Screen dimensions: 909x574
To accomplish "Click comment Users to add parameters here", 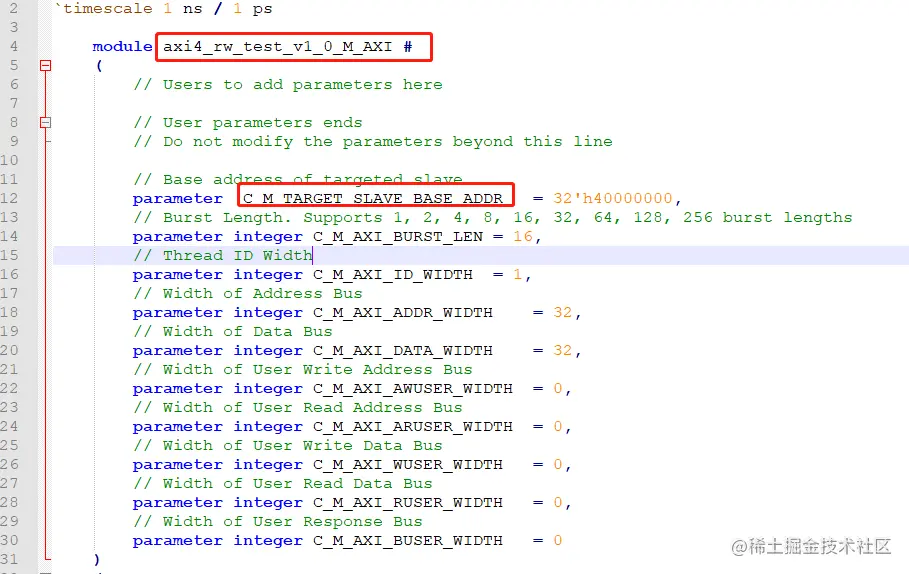I will pyautogui.click(x=288, y=85).
